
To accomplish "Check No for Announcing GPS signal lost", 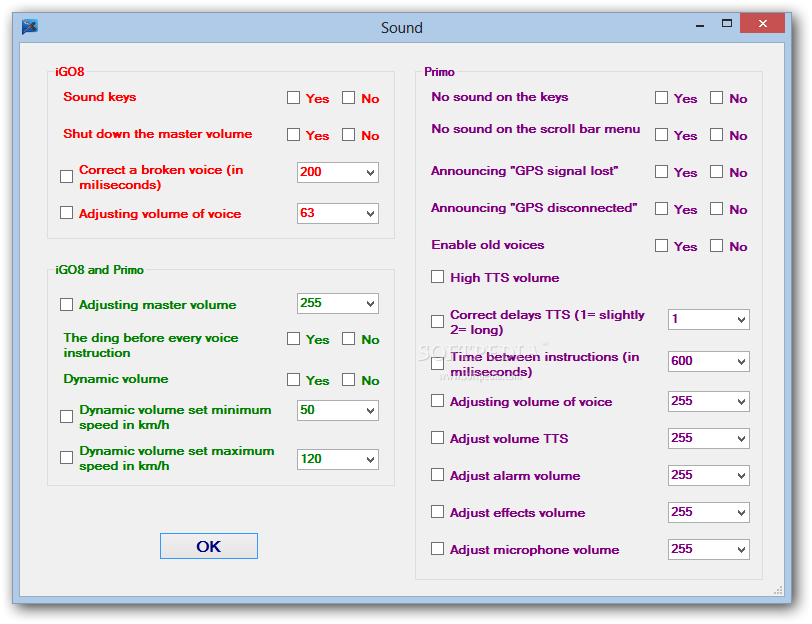I will [x=716, y=171].
